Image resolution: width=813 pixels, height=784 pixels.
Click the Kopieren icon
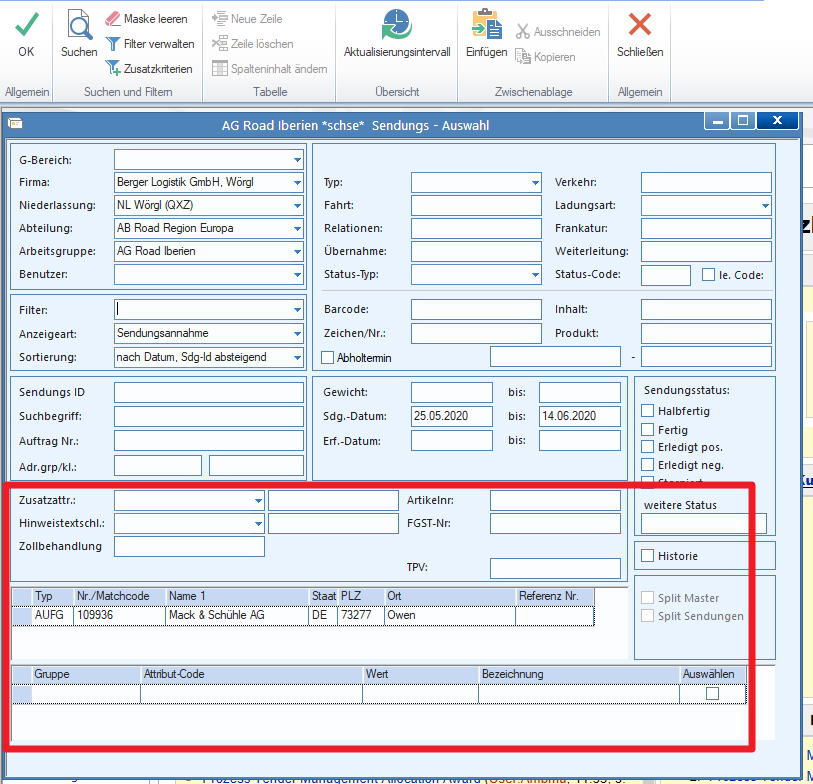pos(523,56)
